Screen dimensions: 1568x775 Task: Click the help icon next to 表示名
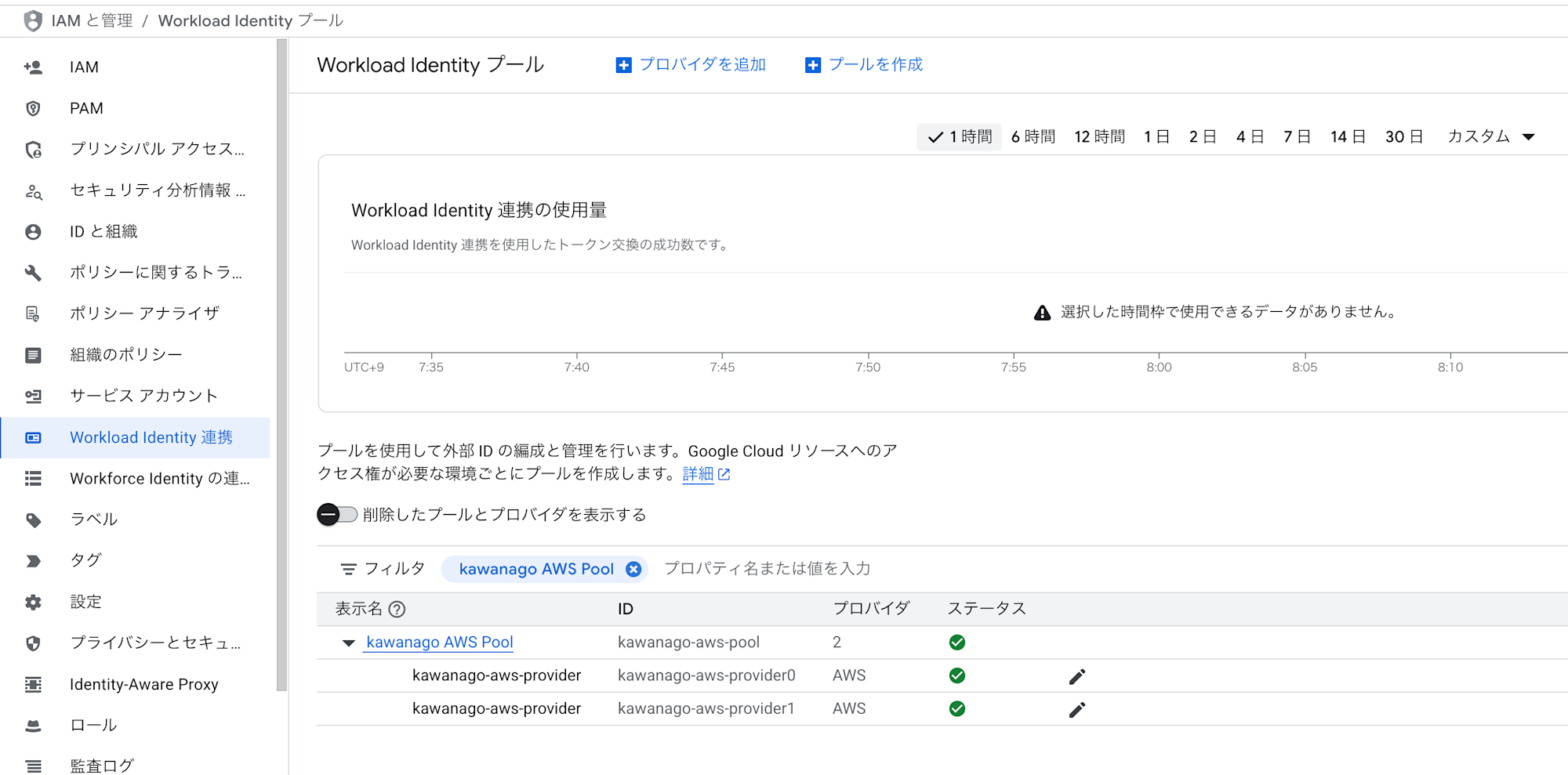pyautogui.click(x=397, y=609)
